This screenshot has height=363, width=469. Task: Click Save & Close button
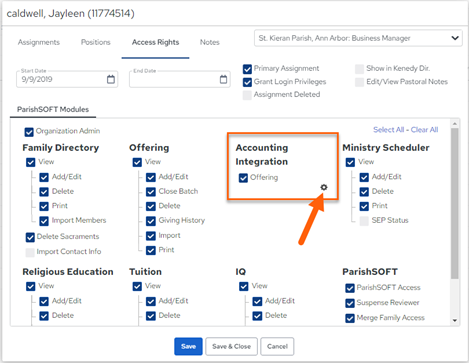(231, 346)
